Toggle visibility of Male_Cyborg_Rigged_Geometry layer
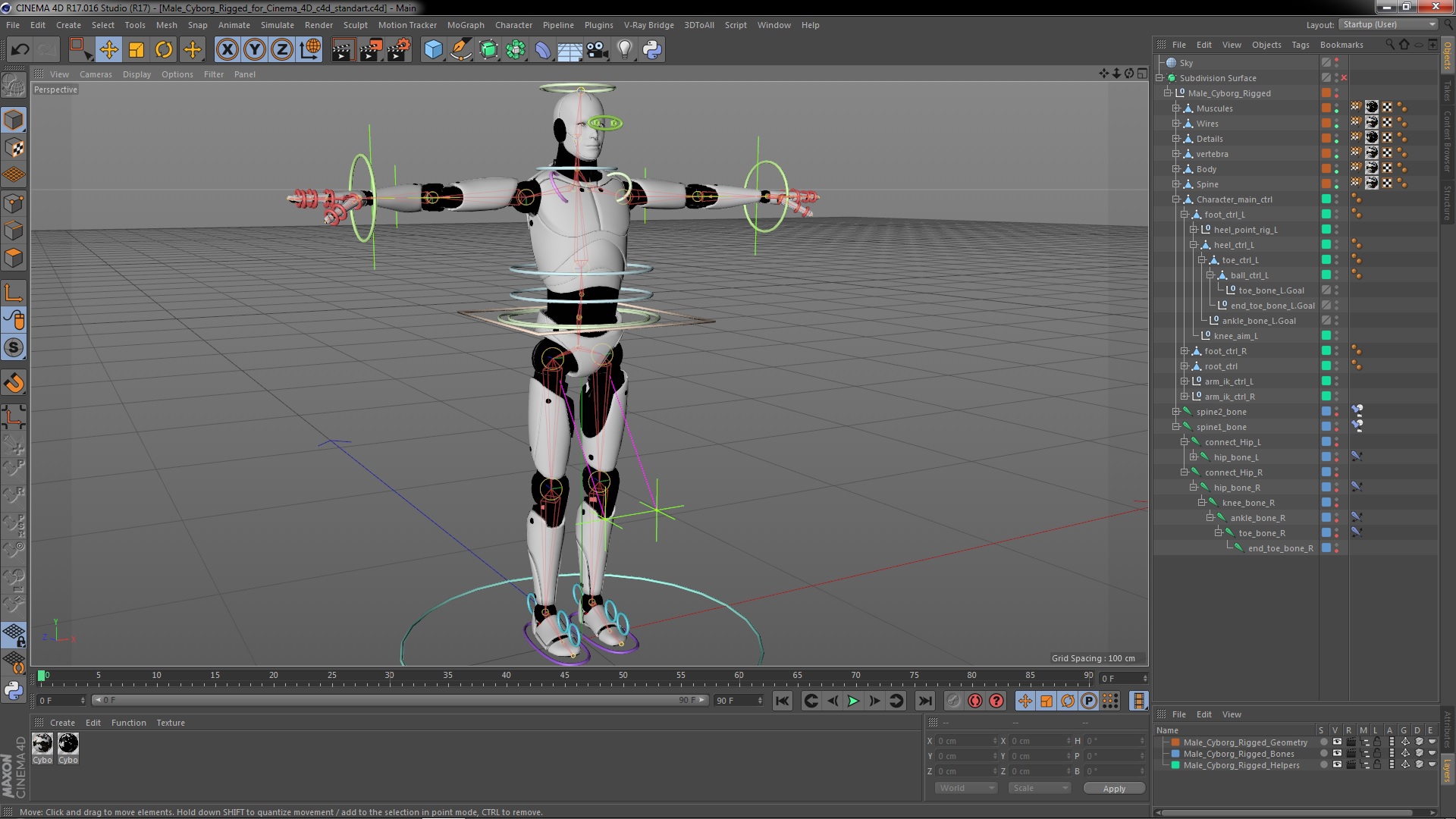1456x819 pixels. [x=1337, y=742]
